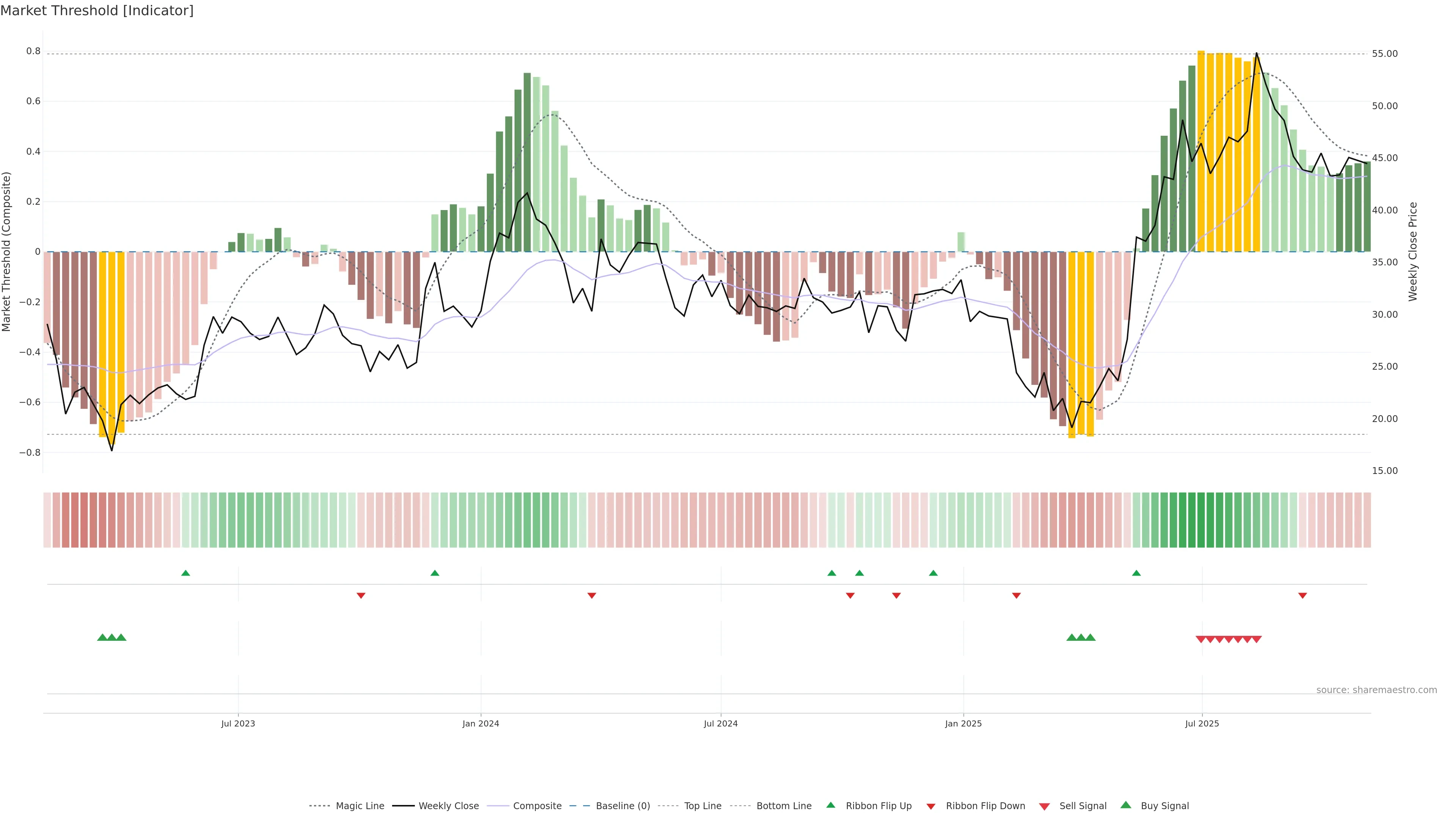Click the ribbon flip up marker before Jul 2023

(x=185, y=573)
